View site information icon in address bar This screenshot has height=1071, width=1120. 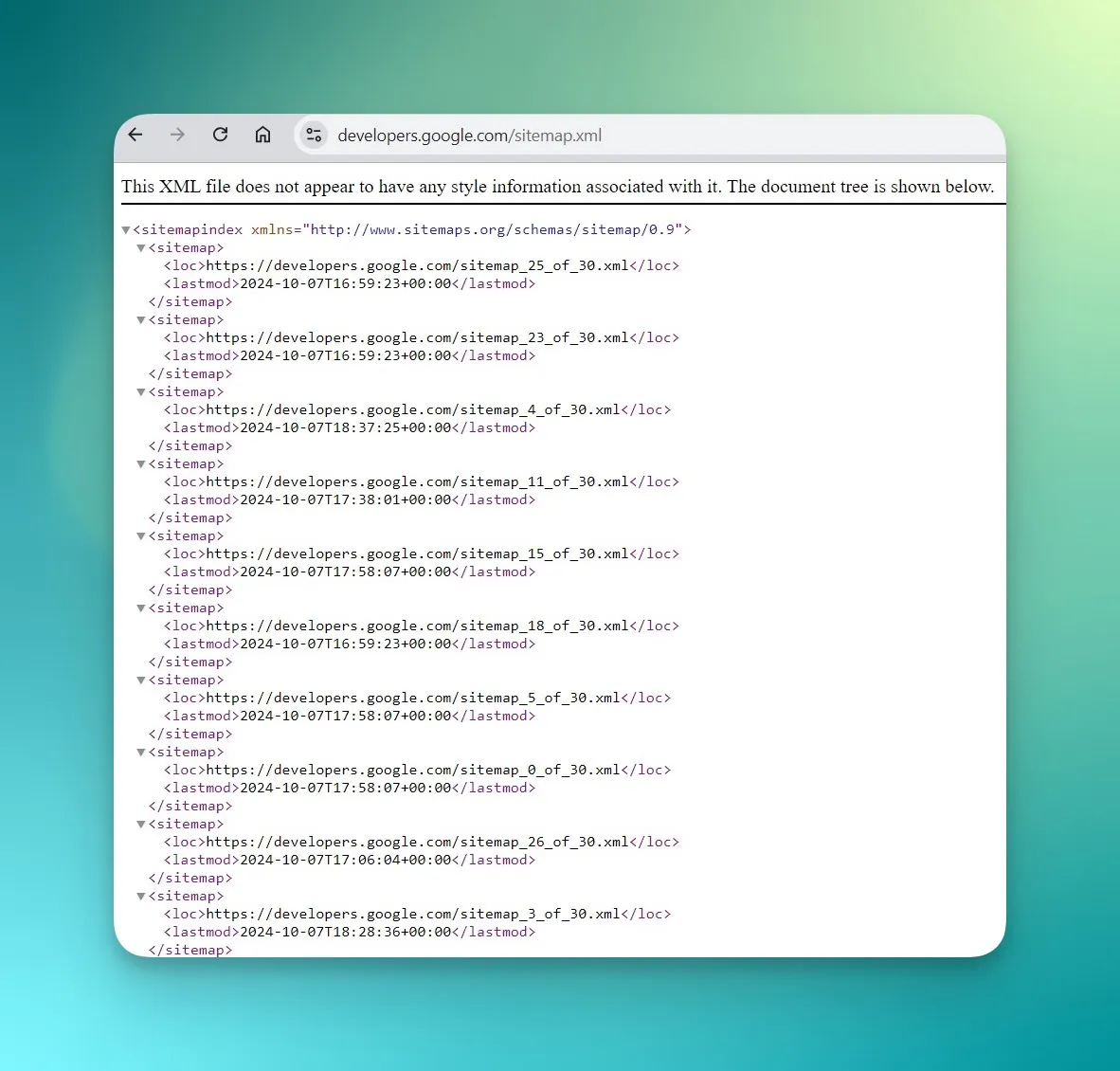(x=314, y=135)
